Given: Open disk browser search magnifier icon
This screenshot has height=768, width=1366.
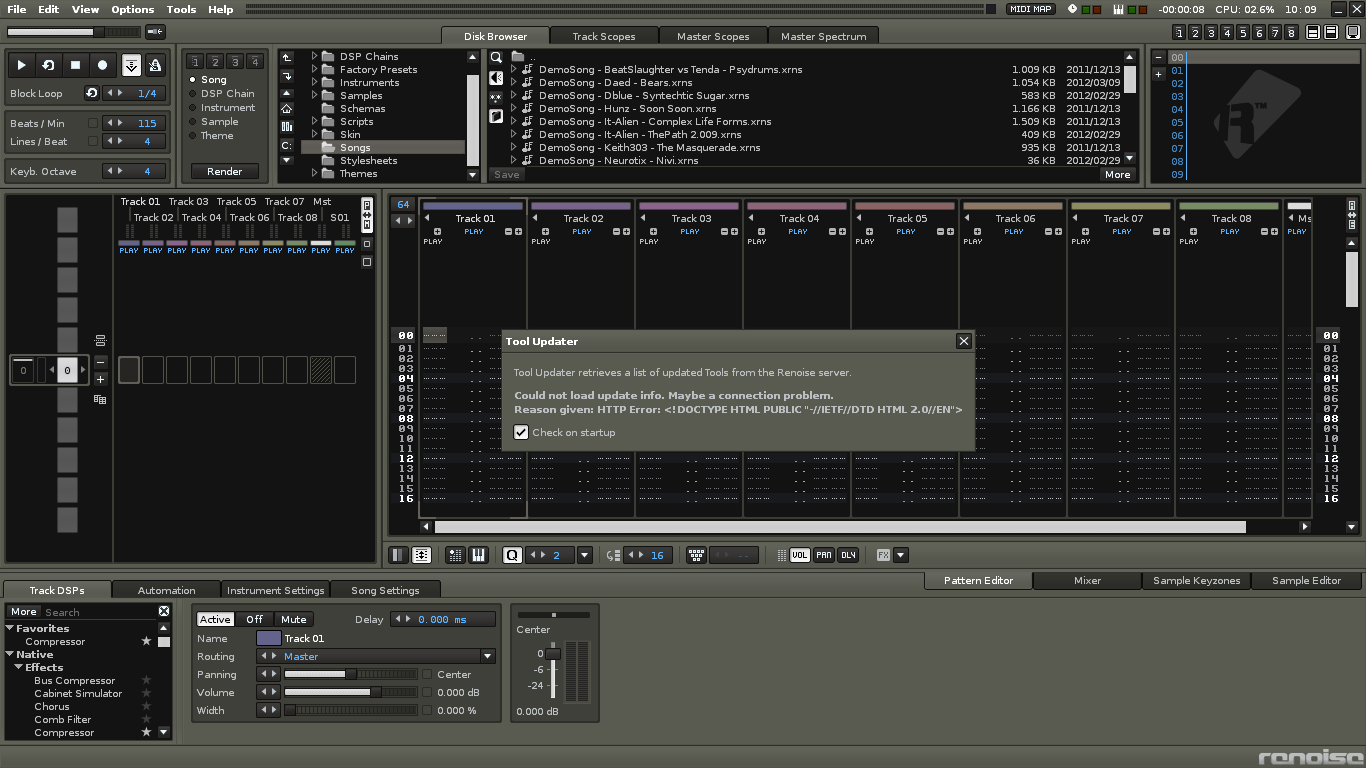Looking at the screenshot, I should 496,57.
